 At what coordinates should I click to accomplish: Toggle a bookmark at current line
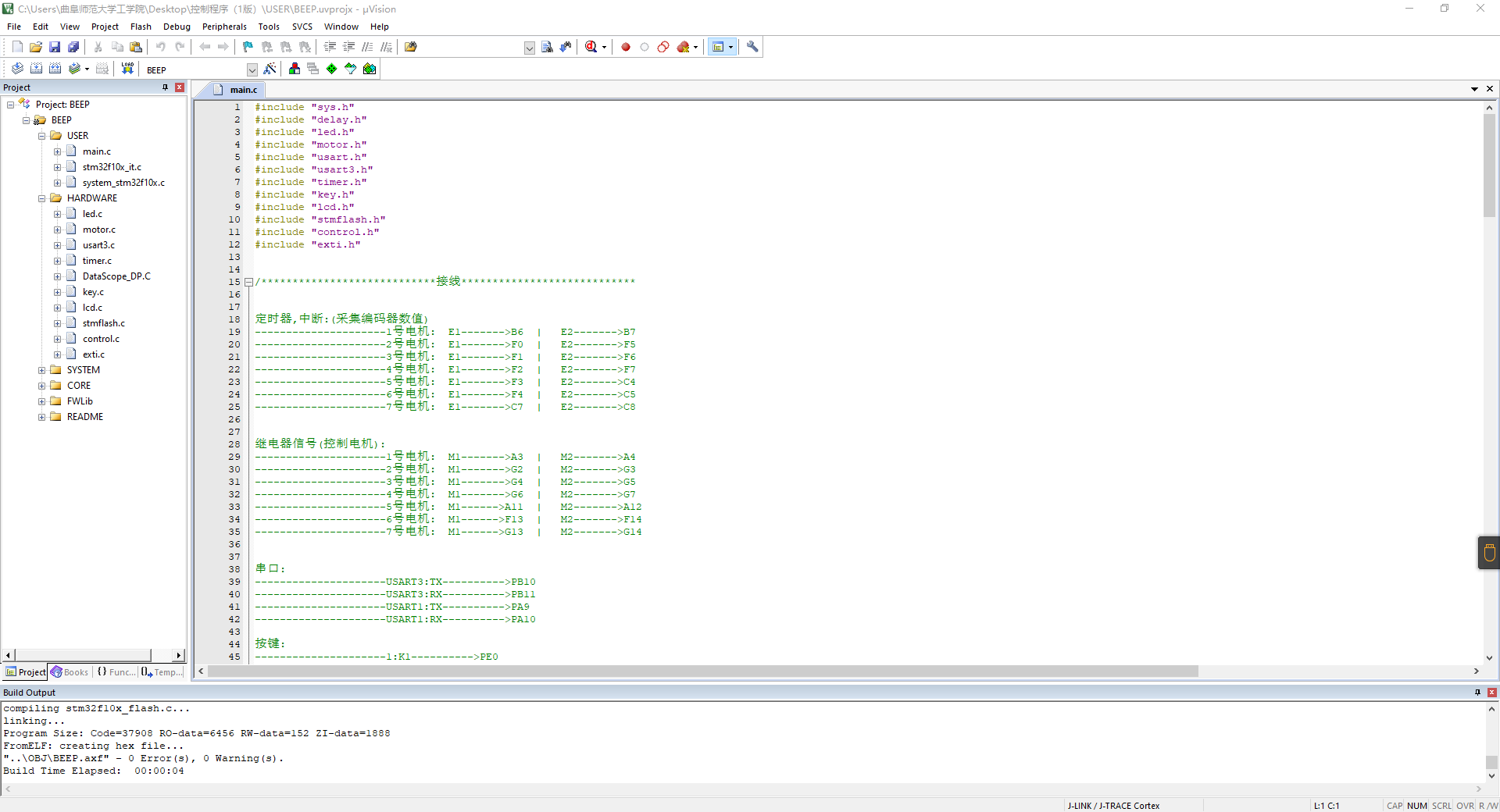pos(247,47)
